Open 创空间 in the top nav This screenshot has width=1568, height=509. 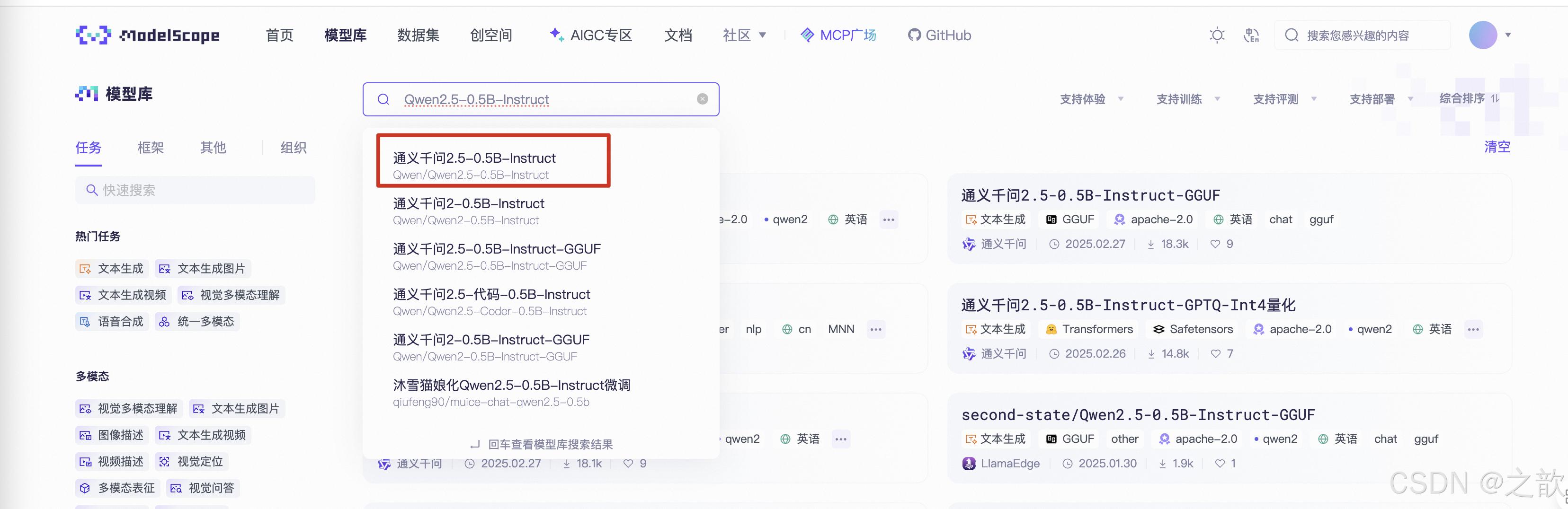(491, 35)
